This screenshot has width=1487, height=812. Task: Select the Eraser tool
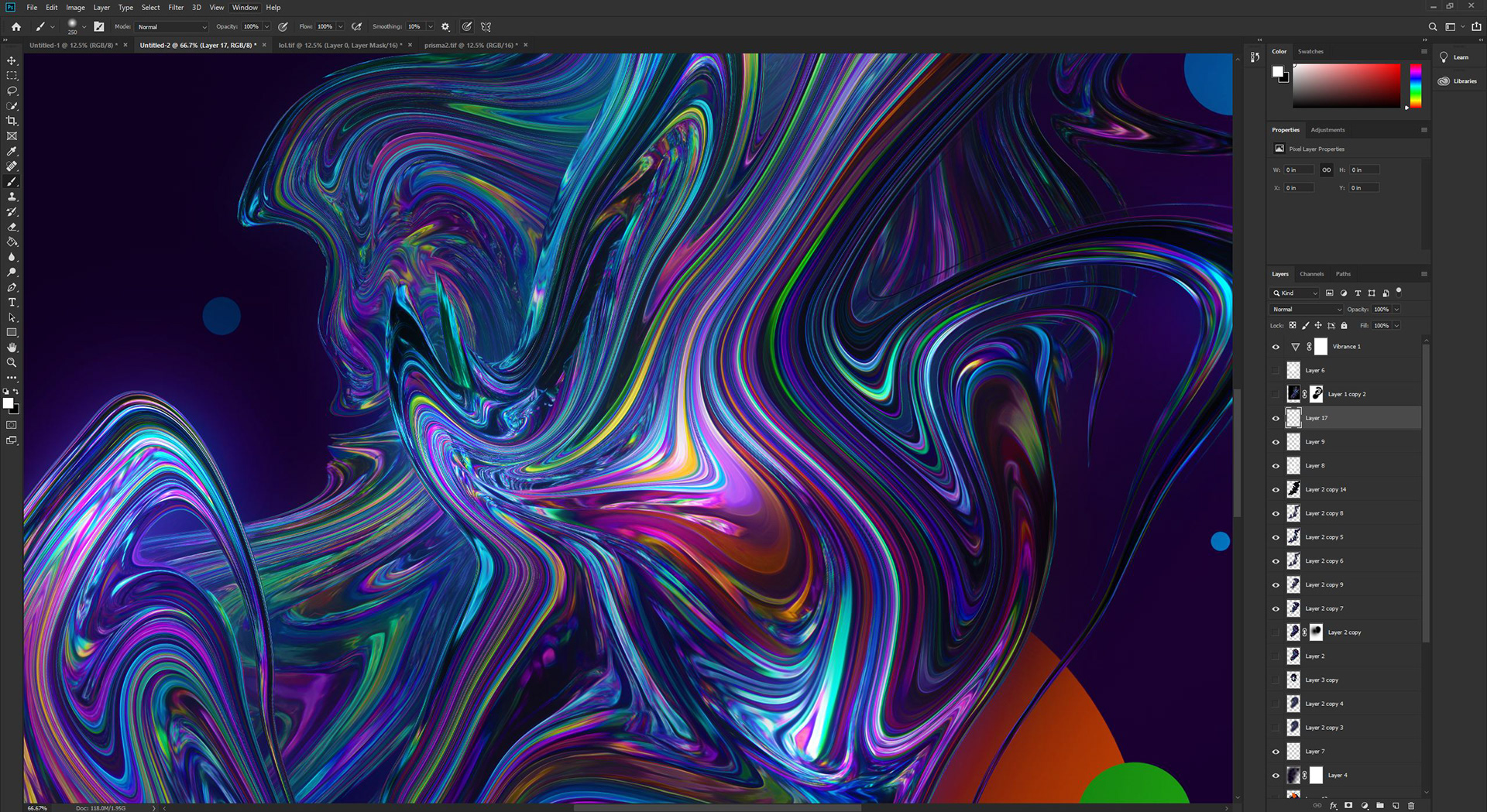tap(12, 227)
